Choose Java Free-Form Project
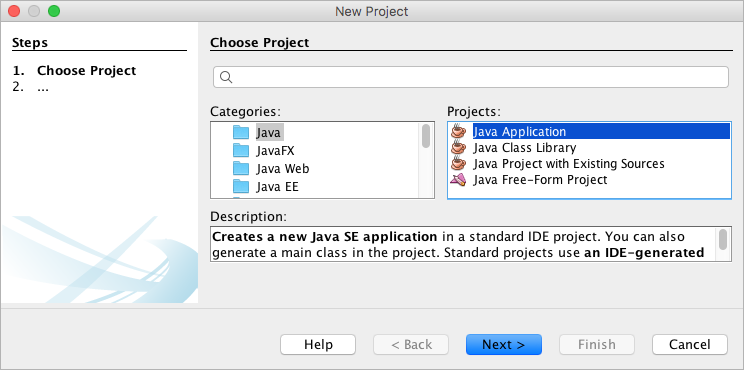This screenshot has height=370, width=744. point(540,180)
